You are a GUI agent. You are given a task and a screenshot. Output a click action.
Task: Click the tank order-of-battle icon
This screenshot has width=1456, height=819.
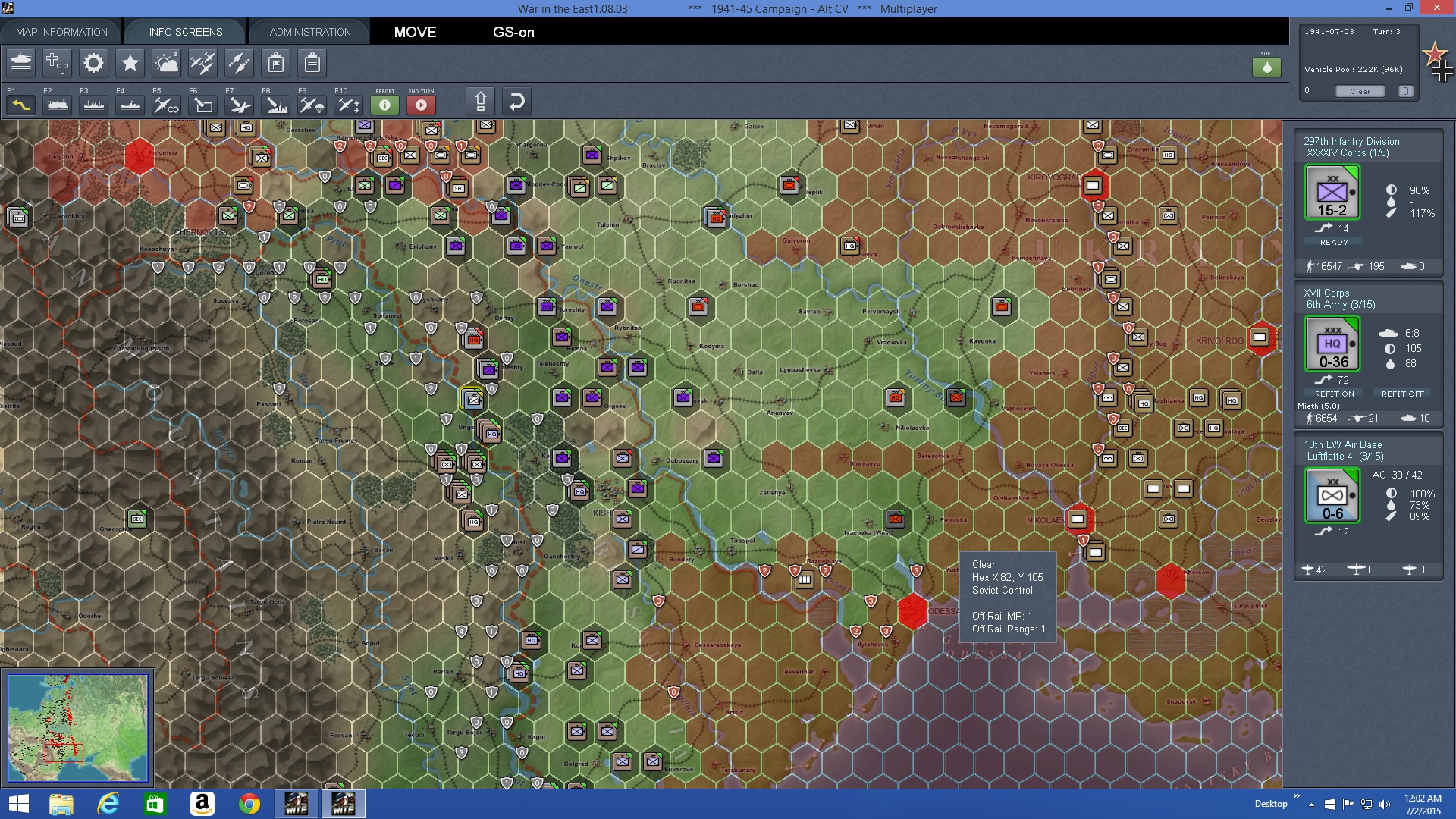(21, 63)
